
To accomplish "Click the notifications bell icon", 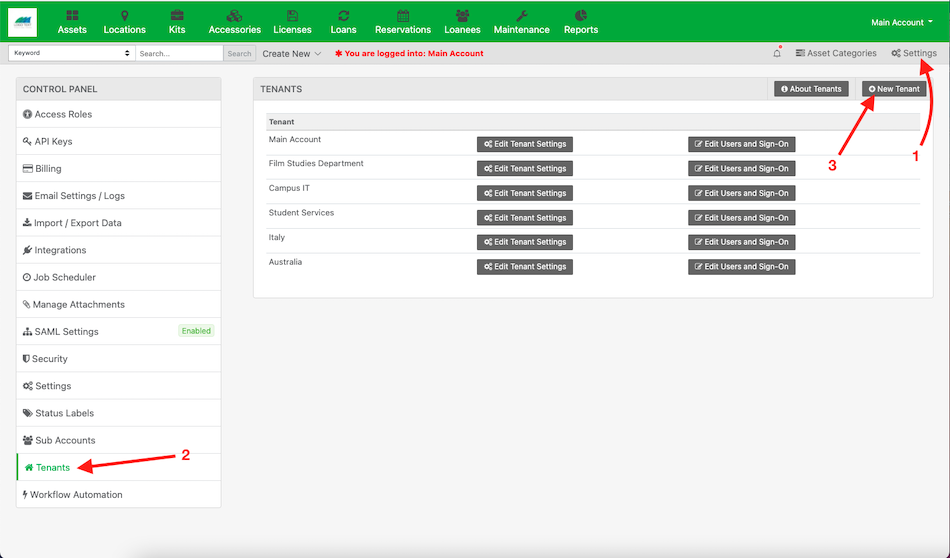I will click(777, 53).
